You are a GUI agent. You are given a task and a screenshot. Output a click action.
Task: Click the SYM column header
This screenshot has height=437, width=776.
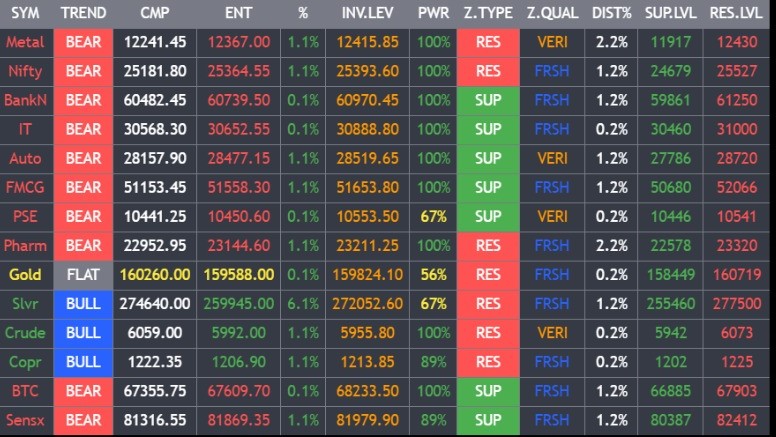pyautogui.click(x=25, y=13)
